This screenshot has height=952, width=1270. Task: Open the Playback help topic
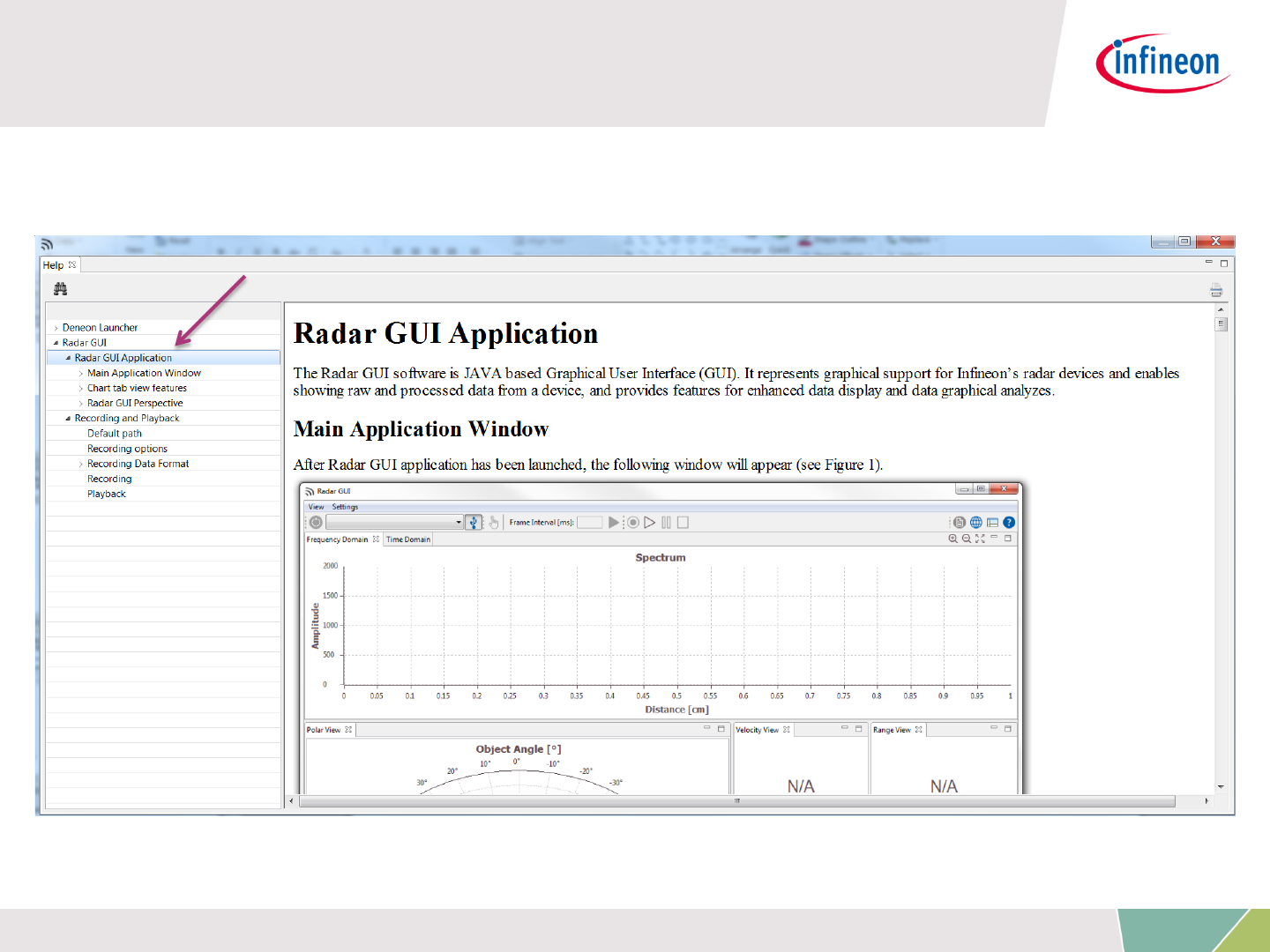coord(107,494)
